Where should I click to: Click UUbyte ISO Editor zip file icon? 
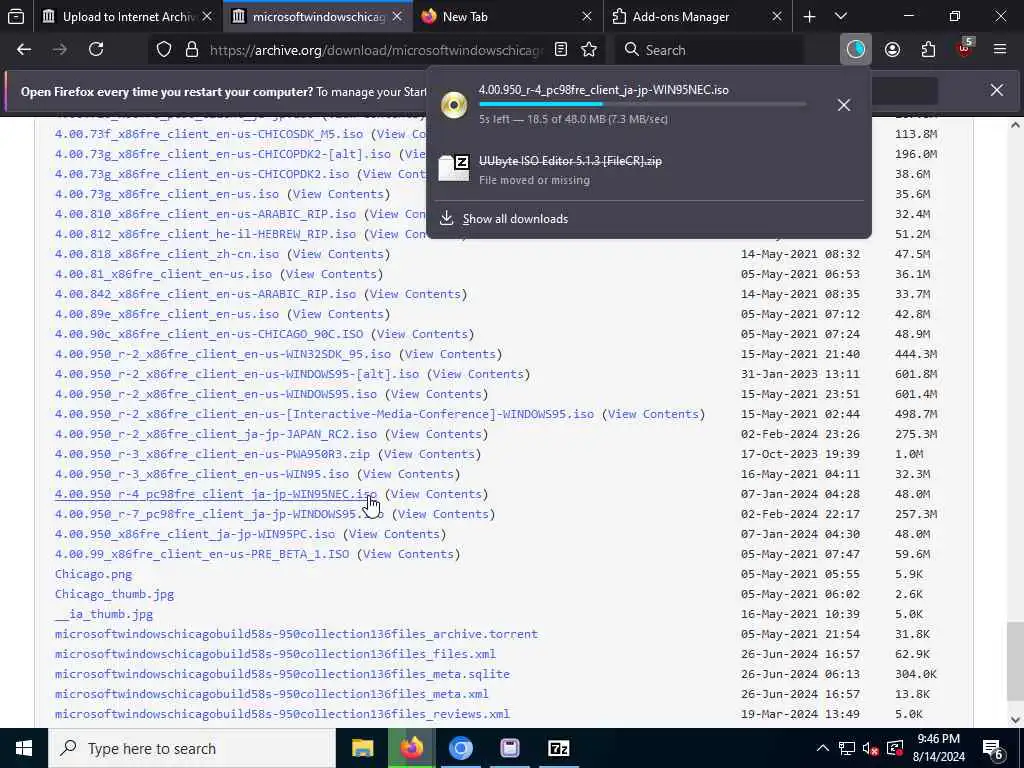[454, 168]
